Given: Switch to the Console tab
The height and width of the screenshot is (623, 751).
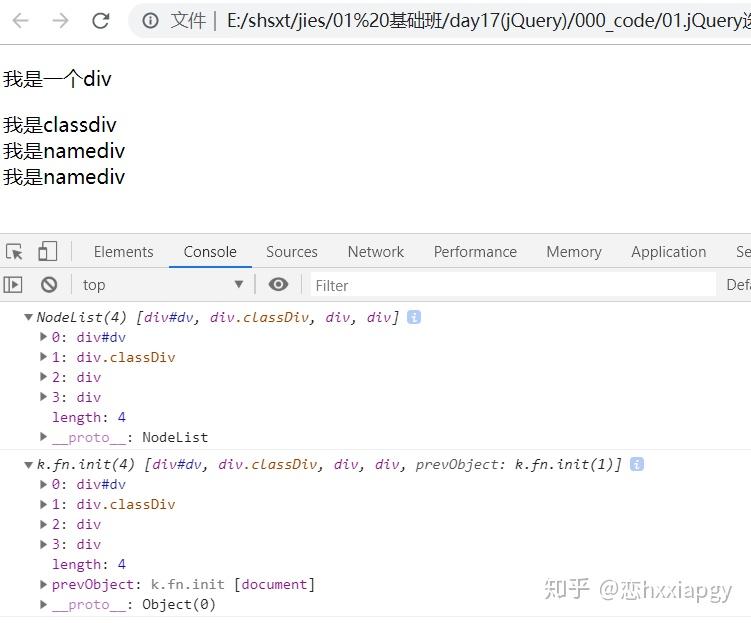Looking at the screenshot, I should (210, 252).
